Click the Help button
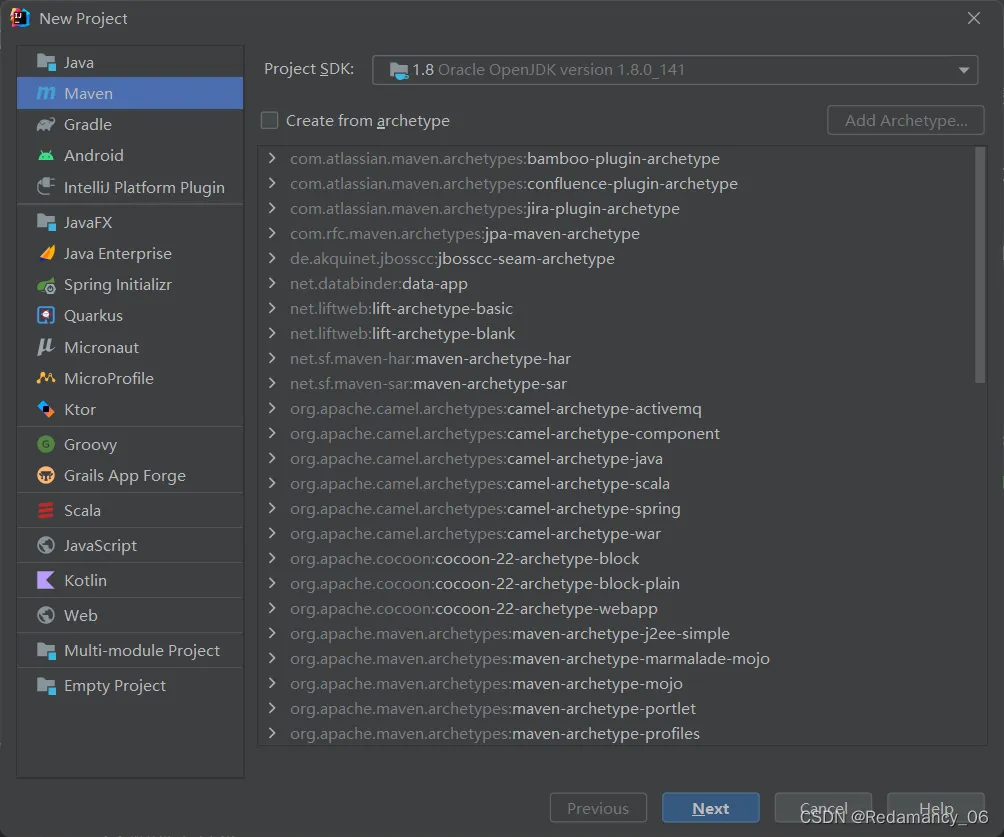This screenshot has width=1004, height=837. 935,808
